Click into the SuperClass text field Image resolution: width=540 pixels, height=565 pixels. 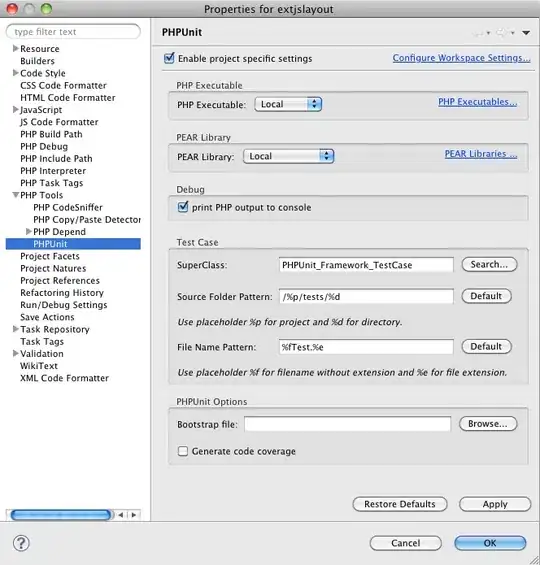366,265
